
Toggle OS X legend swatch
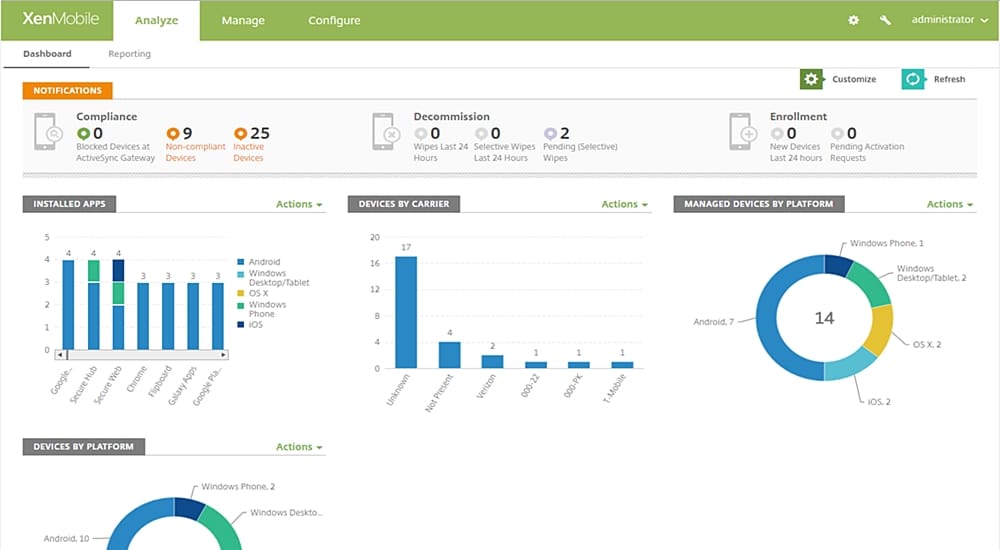240,293
